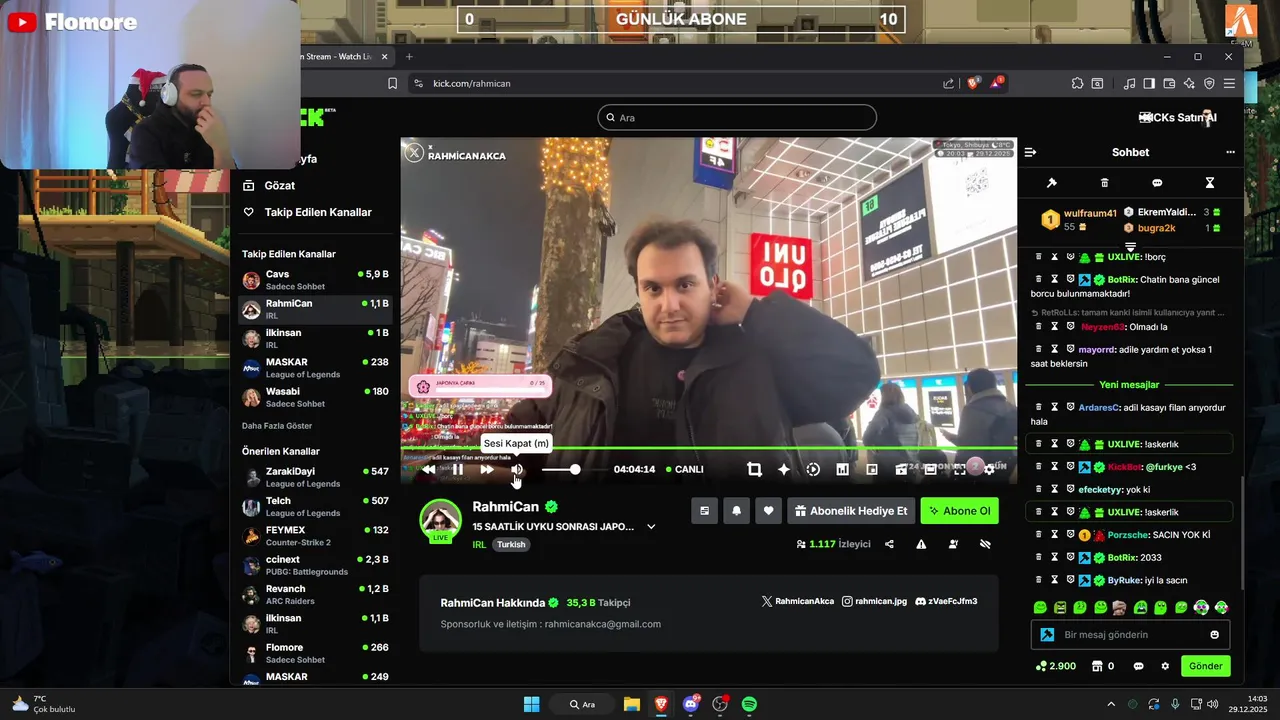Jump to live via CANLI indicator
Viewport: 1280px width, 720px height.
click(x=683, y=469)
